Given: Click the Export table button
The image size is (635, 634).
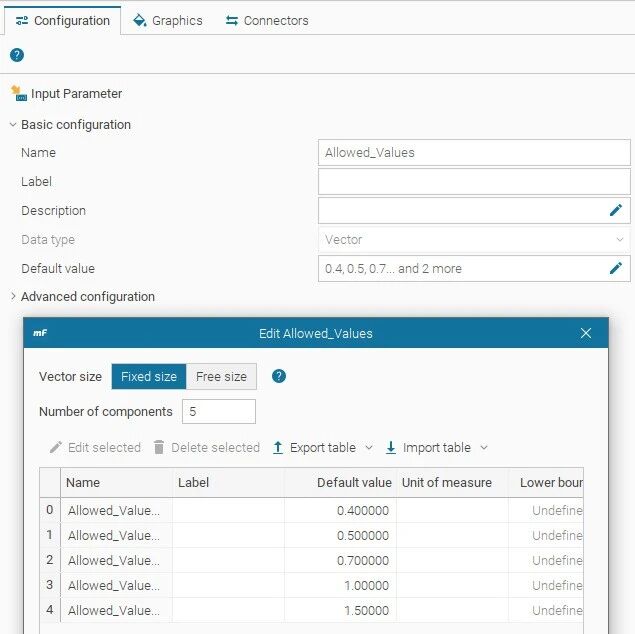Looking at the screenshot, I should (314, 447).
